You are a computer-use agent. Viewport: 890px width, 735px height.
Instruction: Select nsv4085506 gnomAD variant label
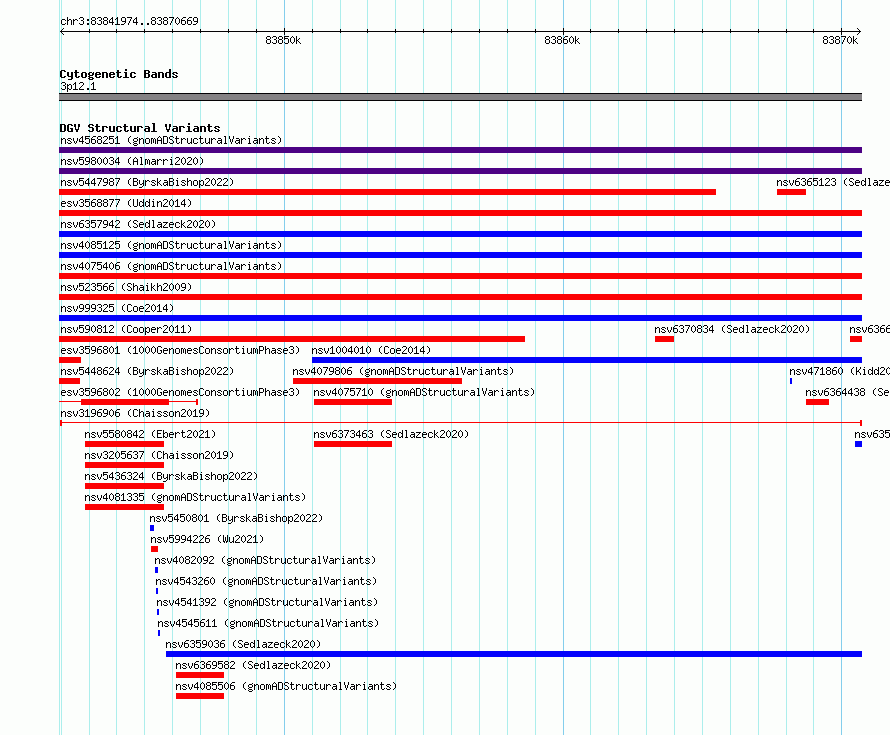coord(286,686)
